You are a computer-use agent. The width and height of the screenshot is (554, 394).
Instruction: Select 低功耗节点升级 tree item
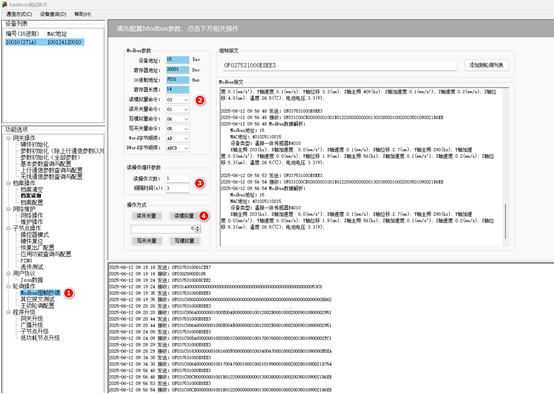40,338
